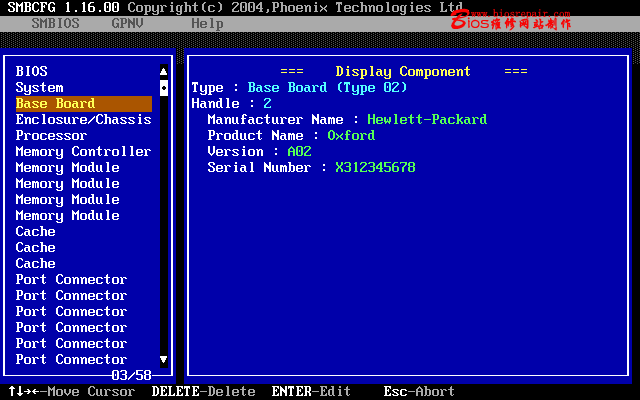Click the version value A02
This screenshot has width=640, height=400.
coord(300,152)
